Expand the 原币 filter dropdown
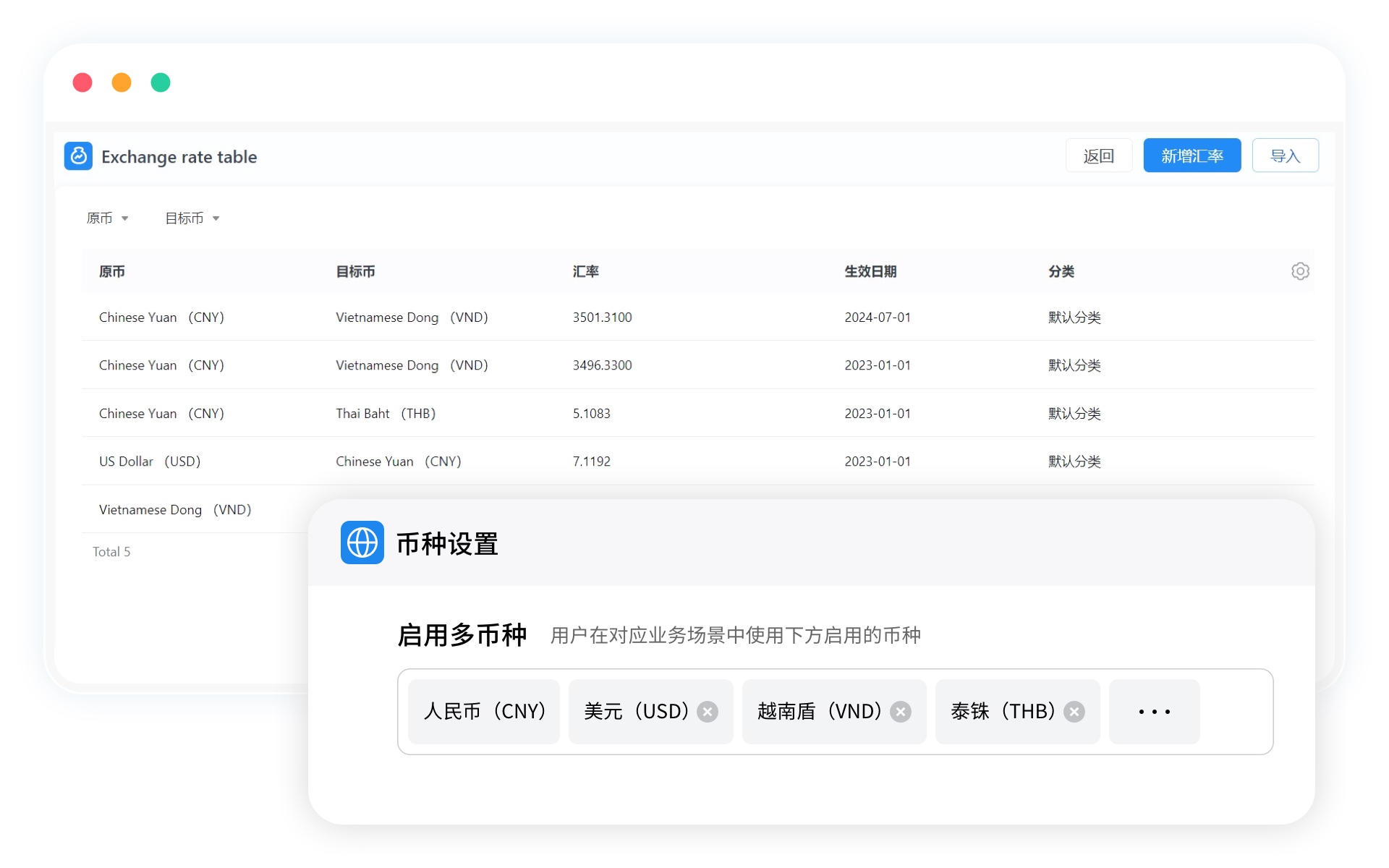Screen dimensions: 1389x868 [107, 218]
